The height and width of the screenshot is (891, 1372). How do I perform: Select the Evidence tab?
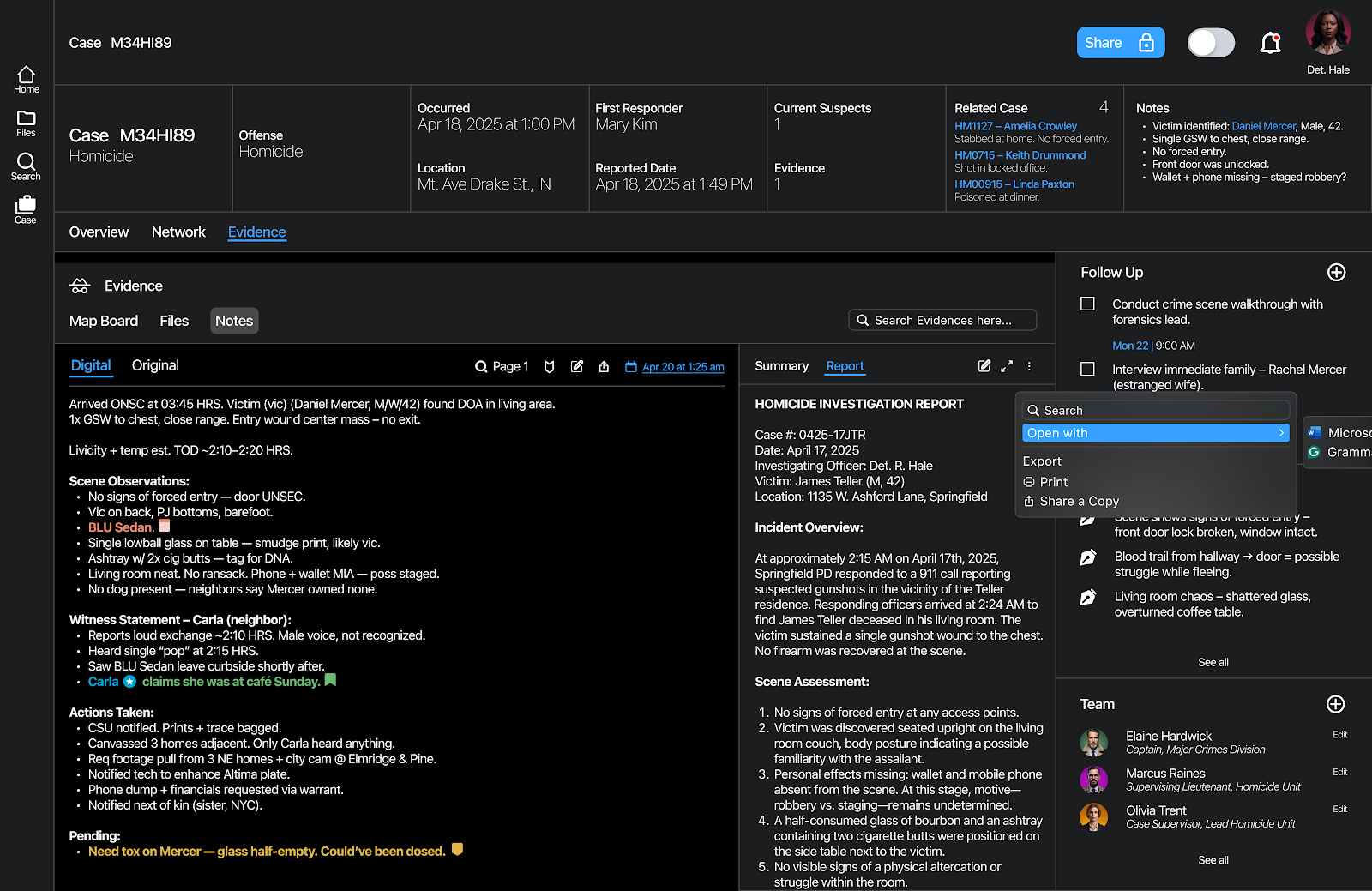[256, 232]
